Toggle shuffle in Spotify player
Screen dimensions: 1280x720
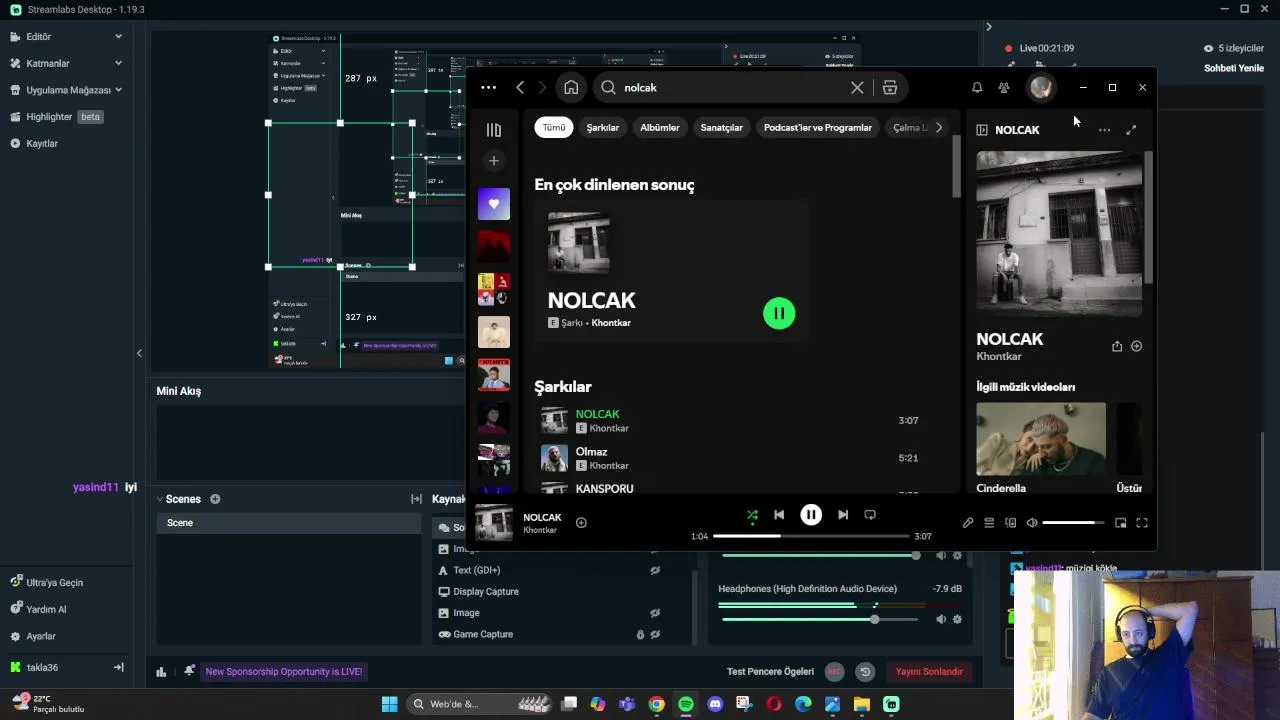point(752,515)
